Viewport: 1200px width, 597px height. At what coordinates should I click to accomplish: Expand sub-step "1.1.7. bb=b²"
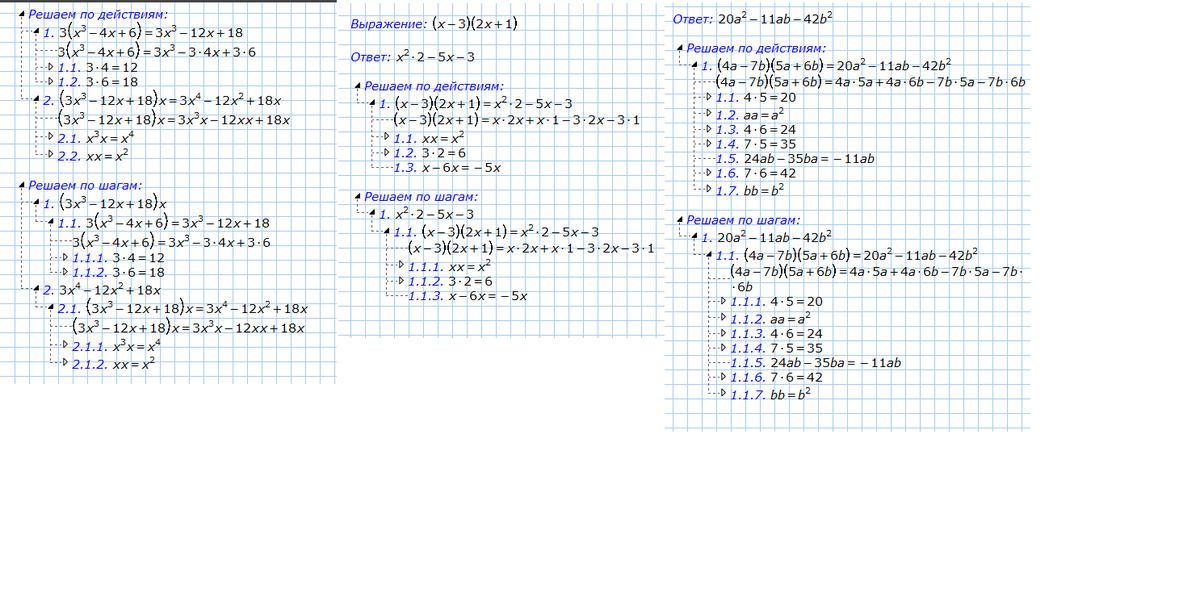(724, 393)
